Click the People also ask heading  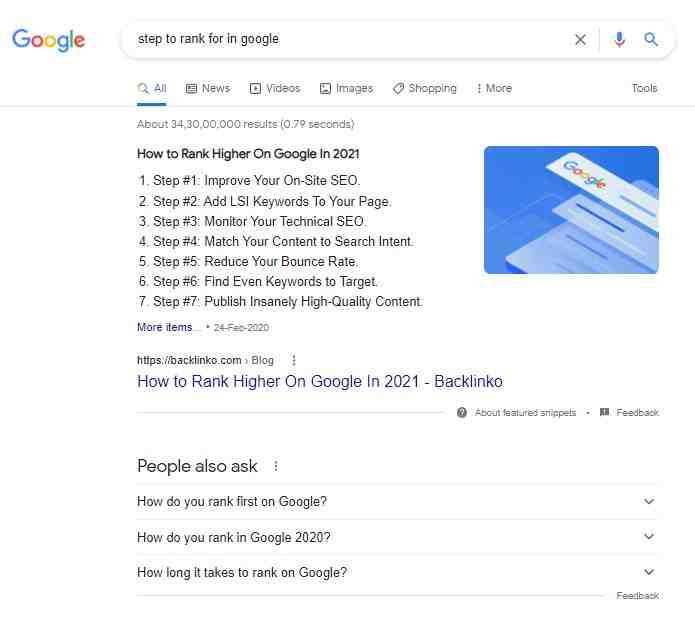pyautogui.click(x=197, y=466)
